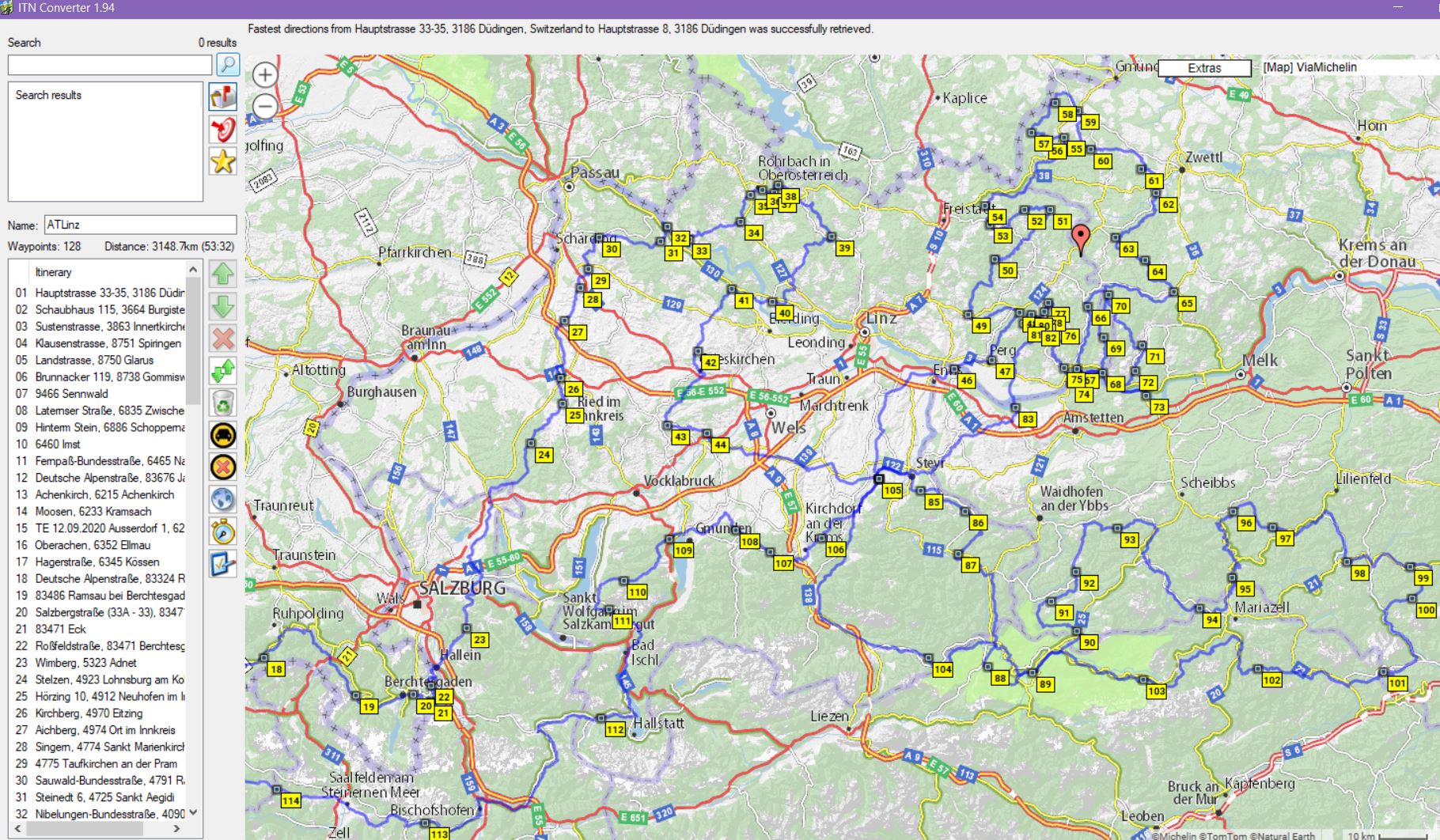The height and width of the screenshot is (840, 1440).
Task: Click the magnifier search button
Action: point(227,65)
